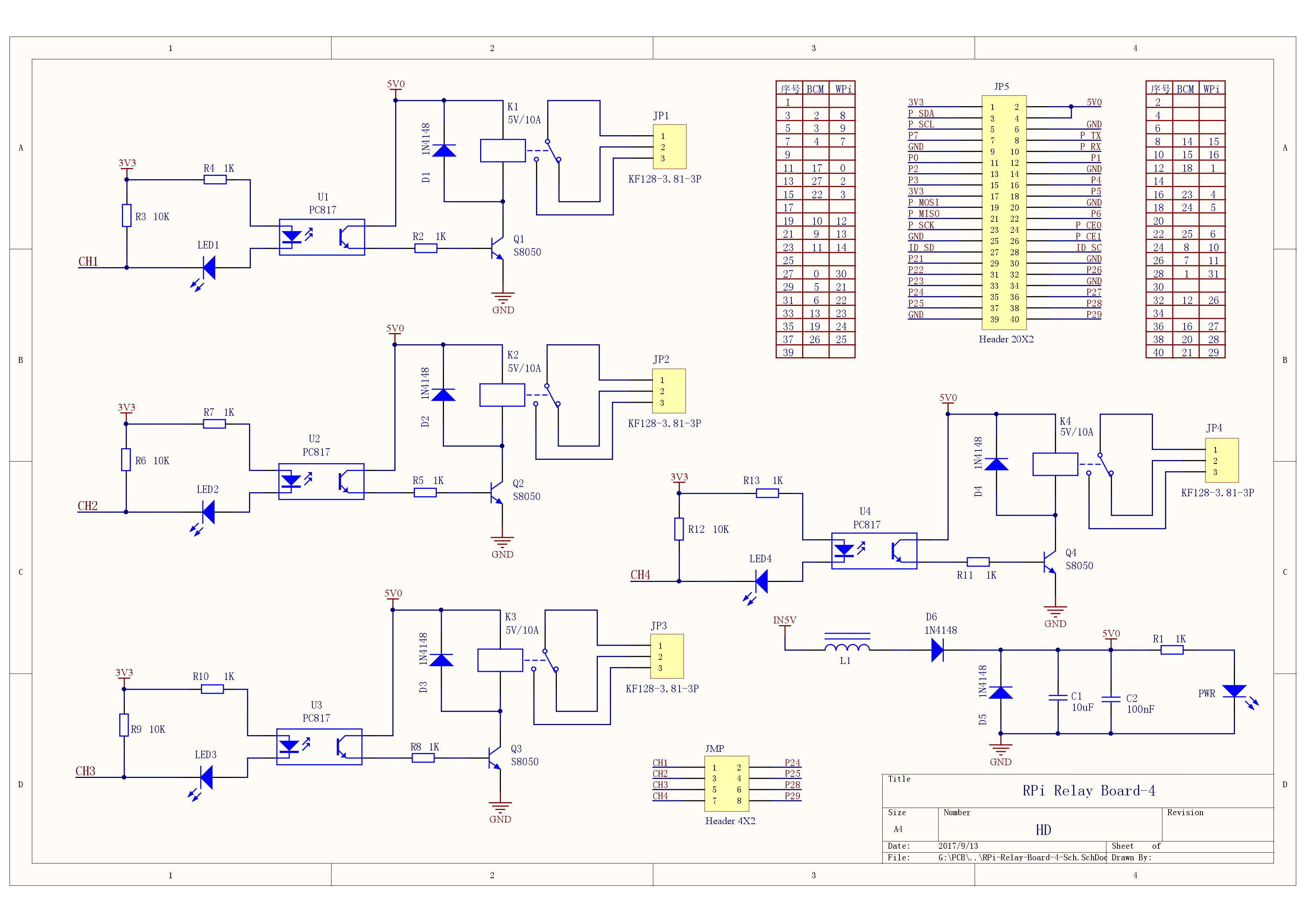This screenshot has height=924, width=1308.
Task: Select the JP2 three-pin terminal block
Action: 669,391
